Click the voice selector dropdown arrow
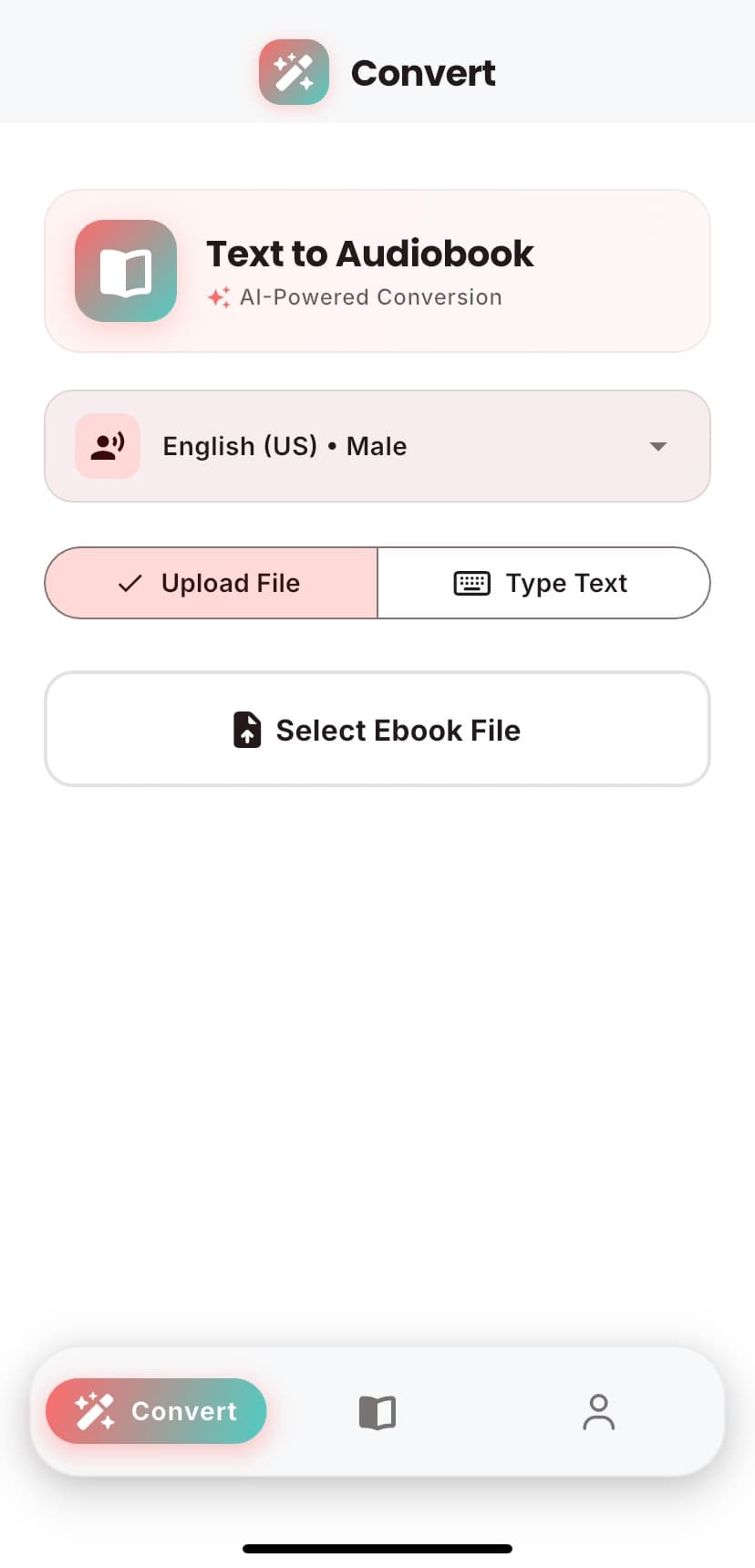This screenshot has height=1568, width=755. coord(657,447)
